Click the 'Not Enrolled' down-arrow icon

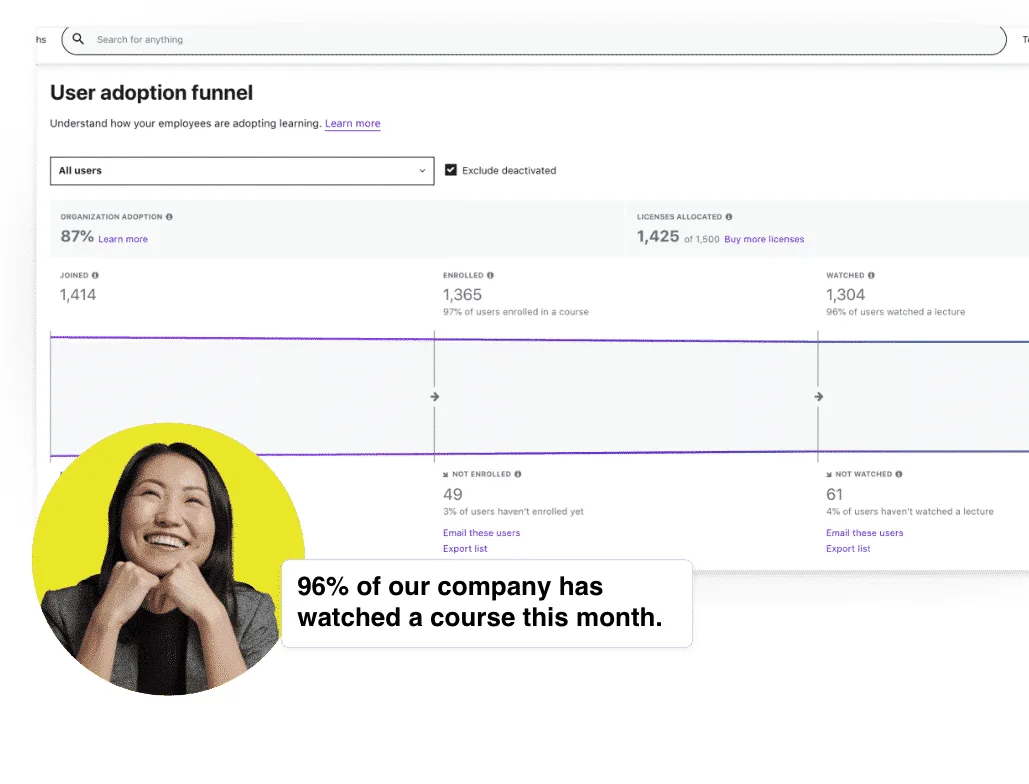446,474
